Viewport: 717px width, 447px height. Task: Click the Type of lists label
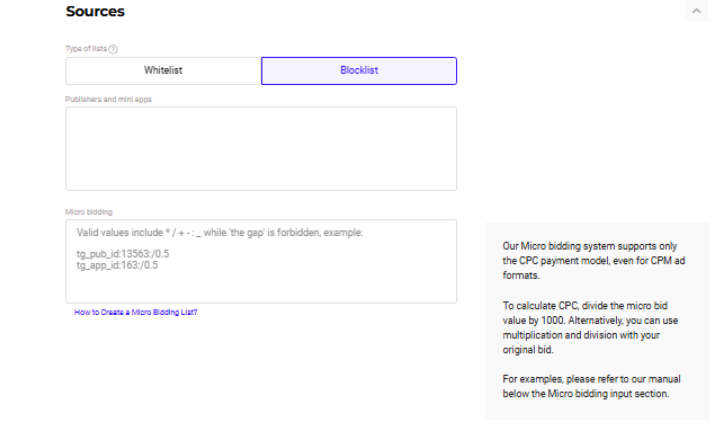85,49
